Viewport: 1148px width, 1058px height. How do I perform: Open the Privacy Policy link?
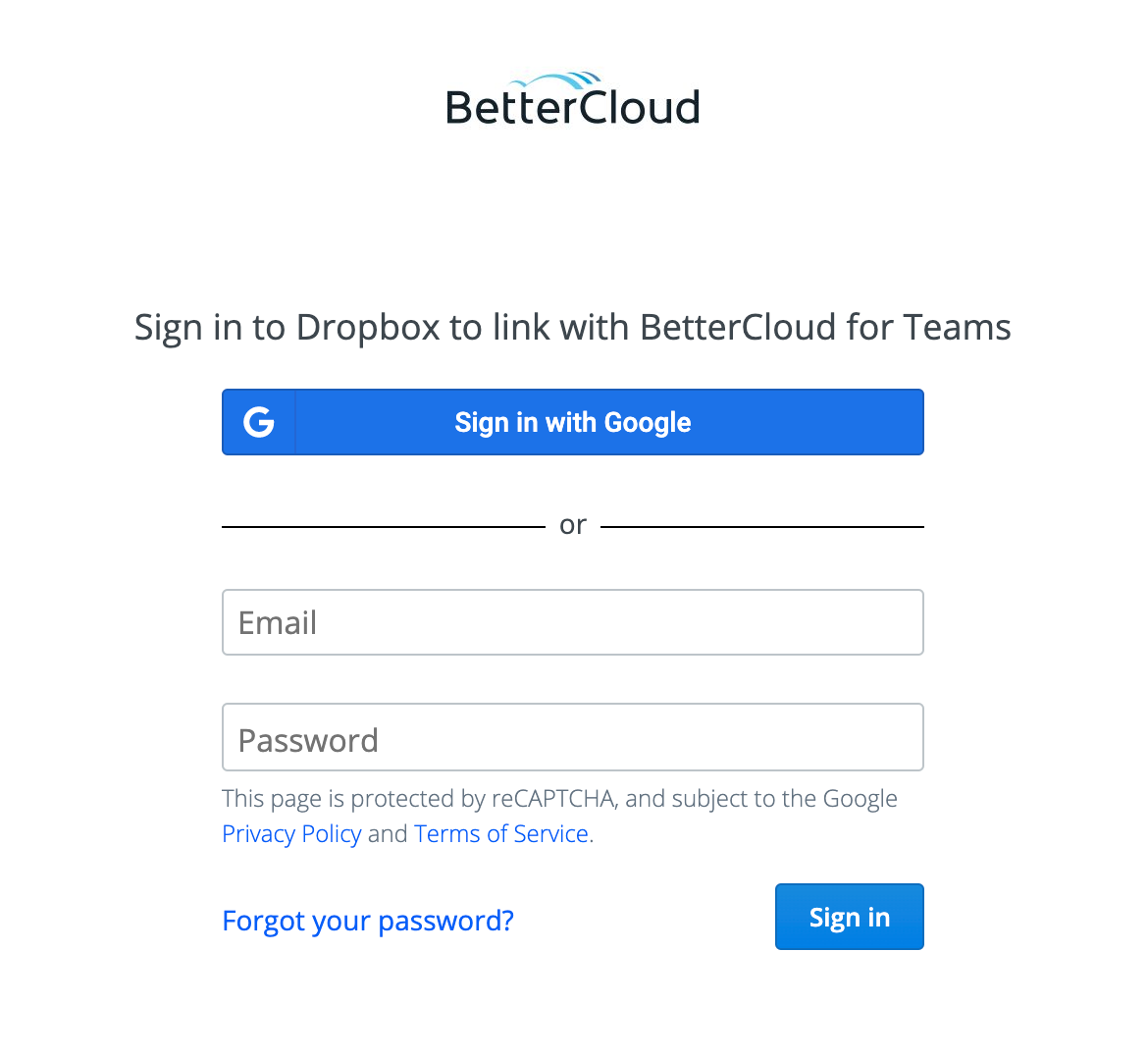click(x=291, y=833)
